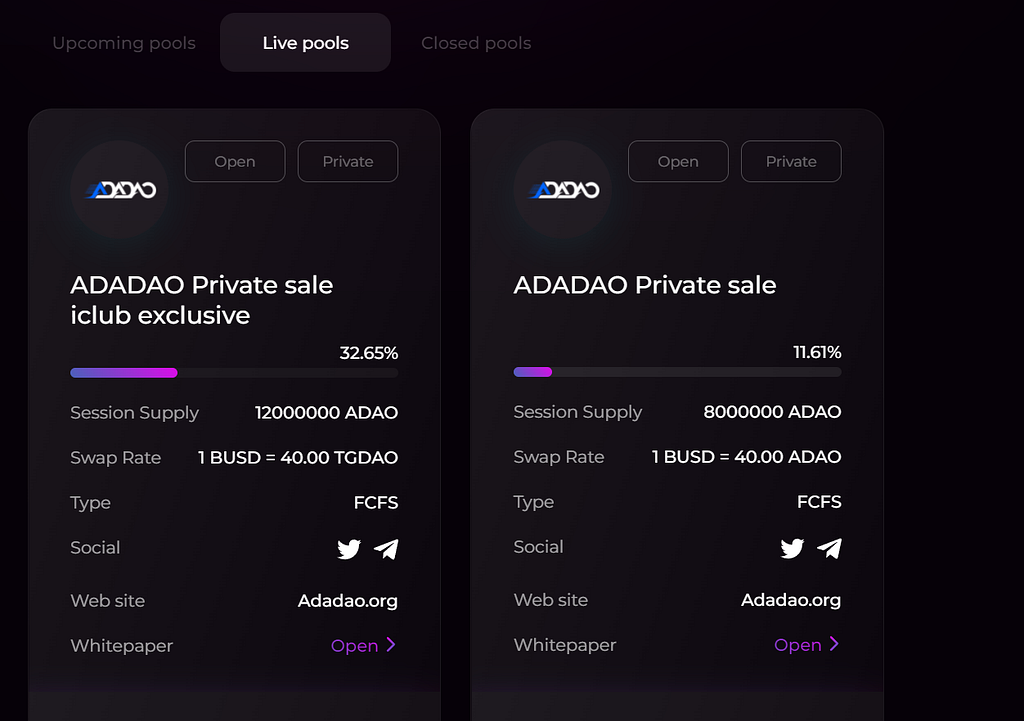This screenshot has height=721, width=1024.
Task: Click Open badge in second ADADAO card
Action: click(678, 161)
